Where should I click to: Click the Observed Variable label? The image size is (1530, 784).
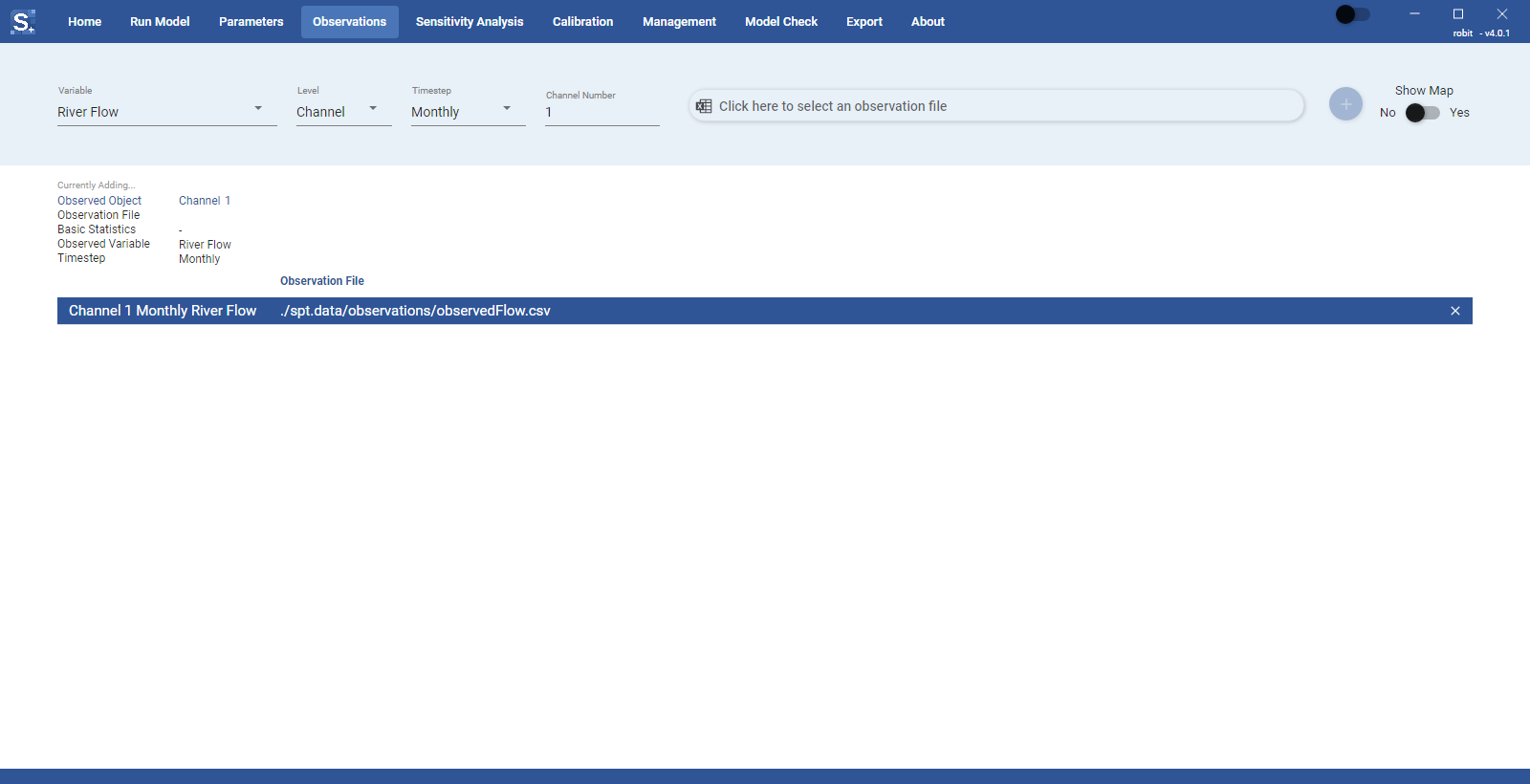[103, 244]
